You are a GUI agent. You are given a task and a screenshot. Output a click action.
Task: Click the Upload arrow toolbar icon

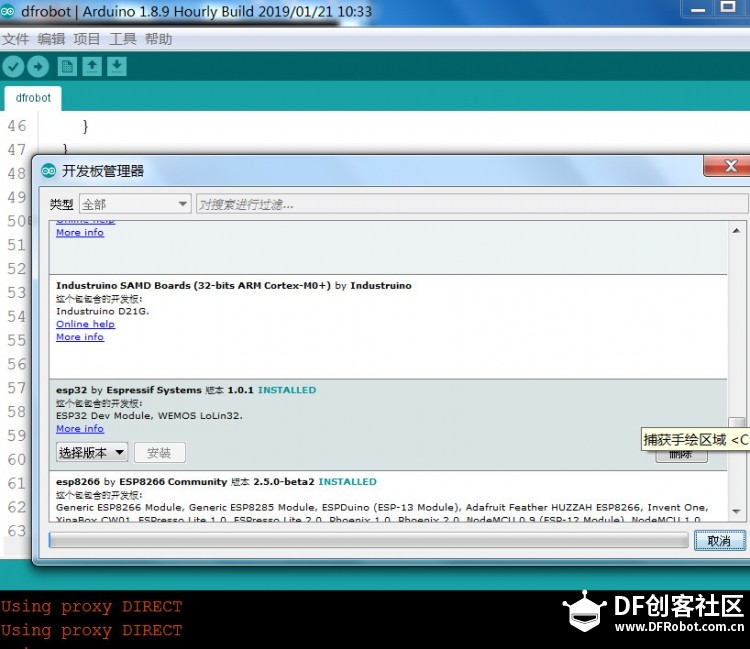[38, 66]
